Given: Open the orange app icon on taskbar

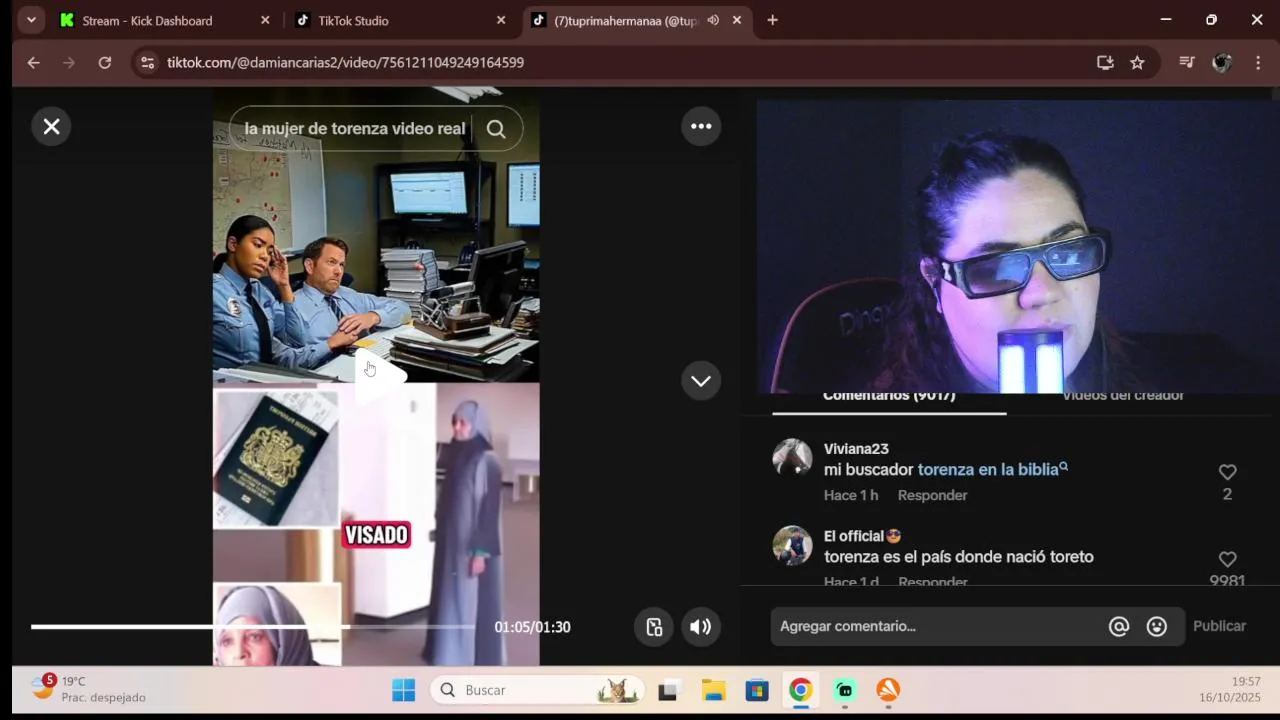Looking at the screenshot, I should click(x=888, y=690).
